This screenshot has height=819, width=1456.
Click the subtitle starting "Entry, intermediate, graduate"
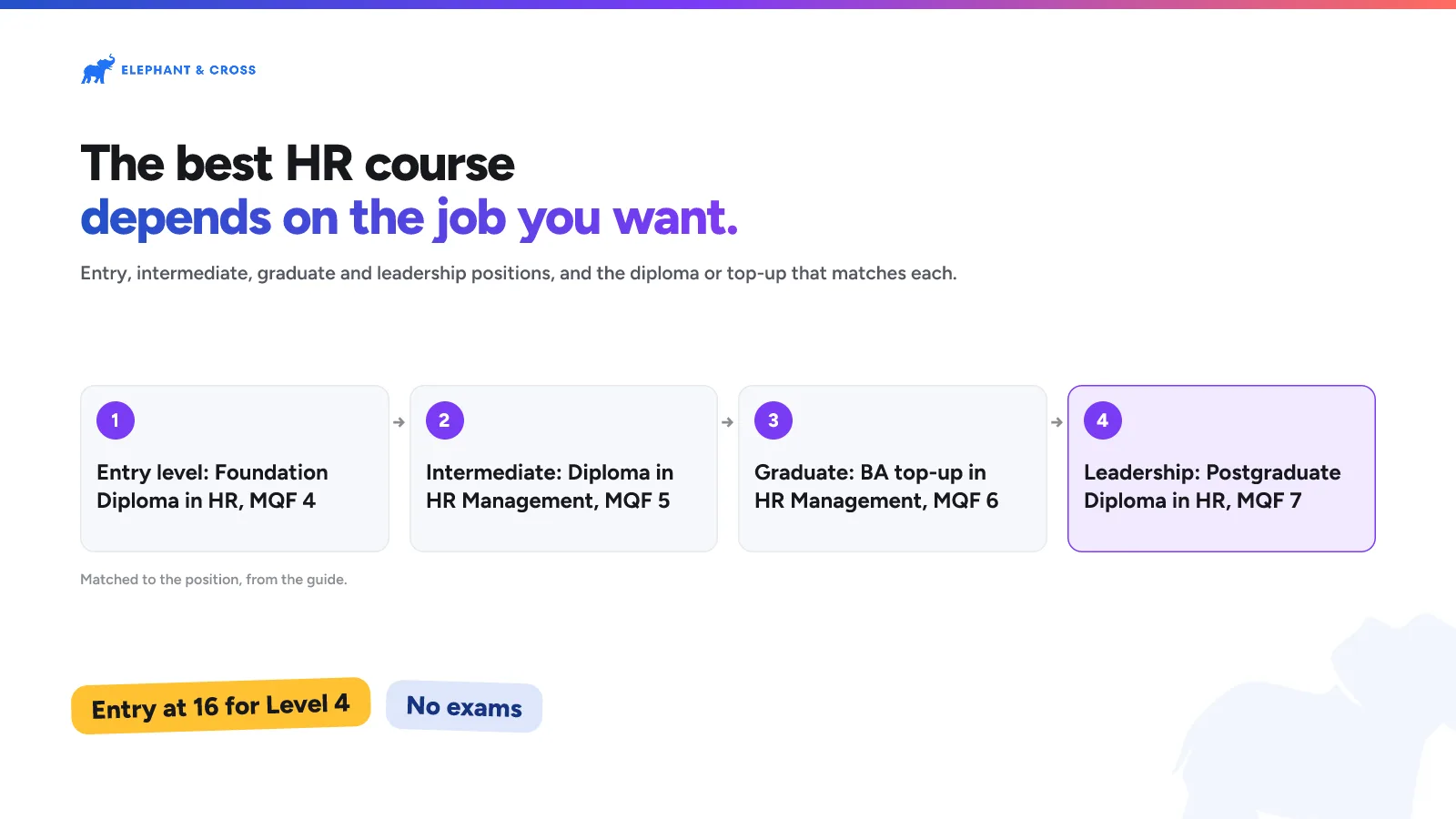click(519, 273)
